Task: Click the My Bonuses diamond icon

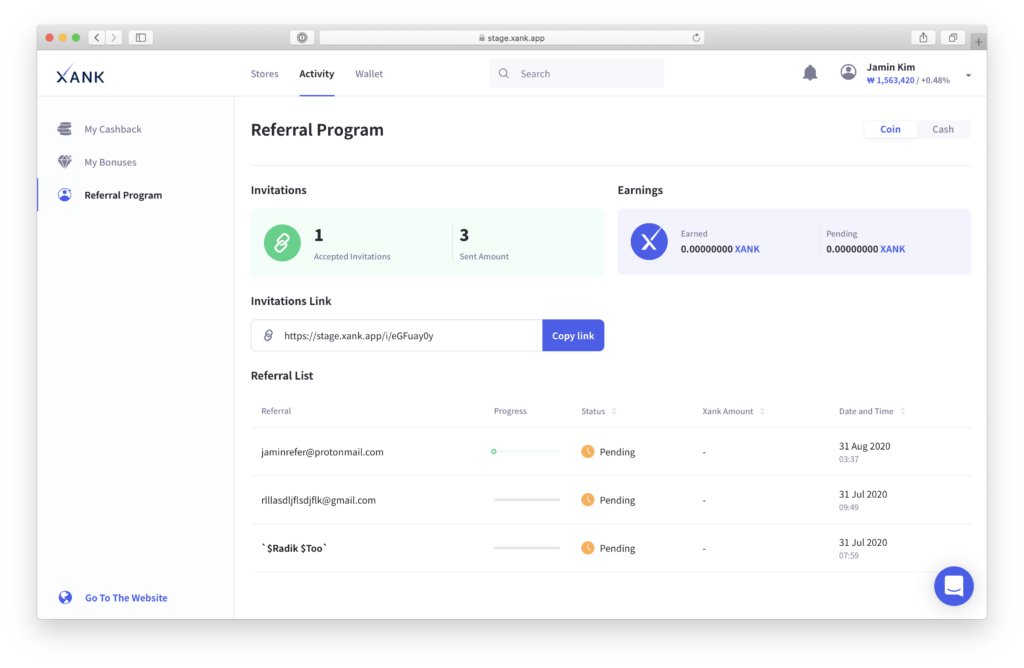Action: 65,161
